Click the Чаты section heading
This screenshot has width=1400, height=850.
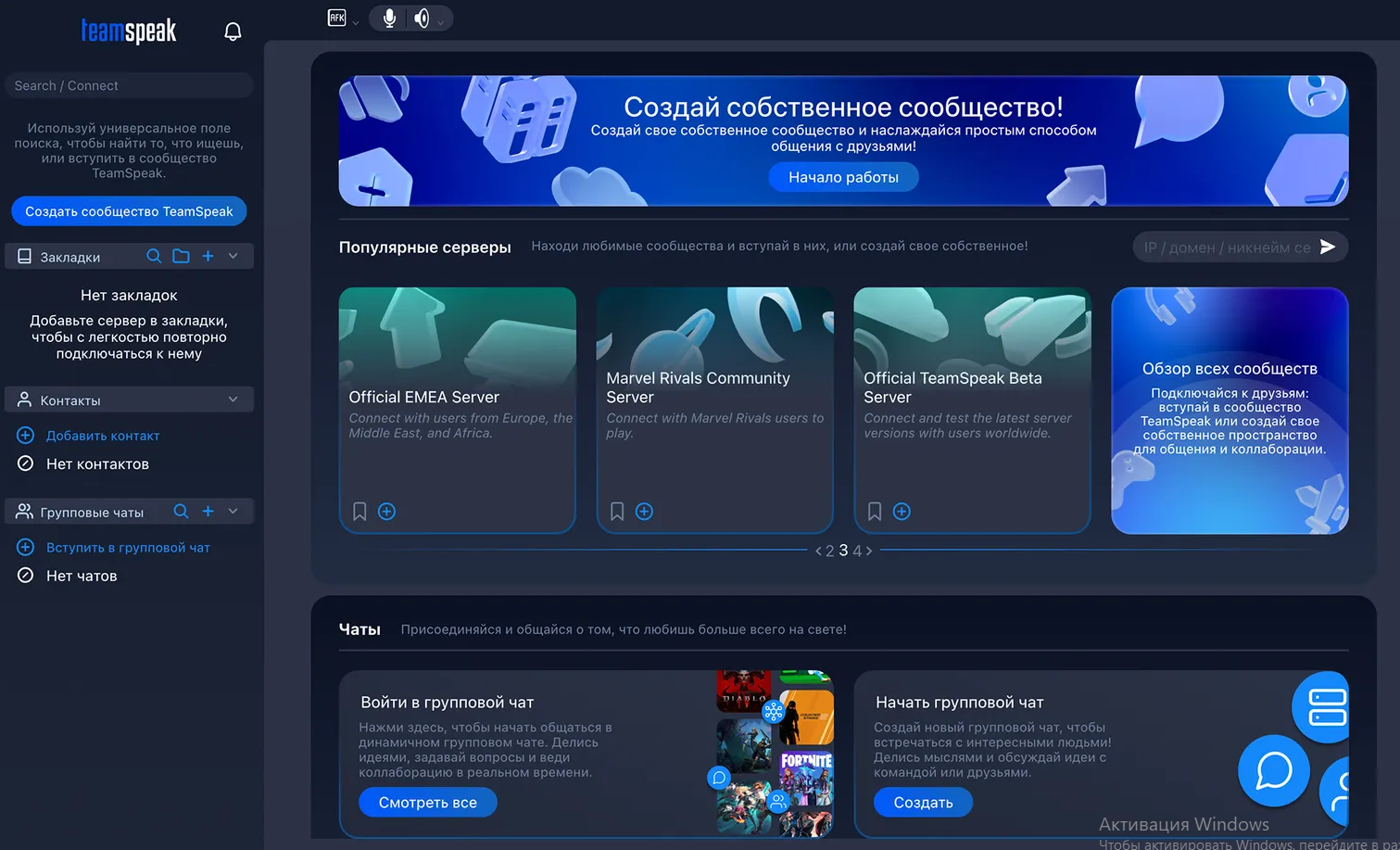pyautogui.click(x=359, y=629)
